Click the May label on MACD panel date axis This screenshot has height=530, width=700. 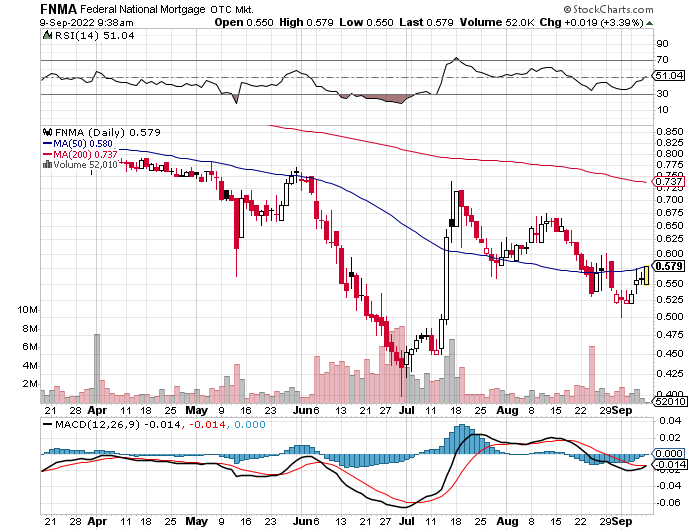pyautogui.click(x=196, y=521)
